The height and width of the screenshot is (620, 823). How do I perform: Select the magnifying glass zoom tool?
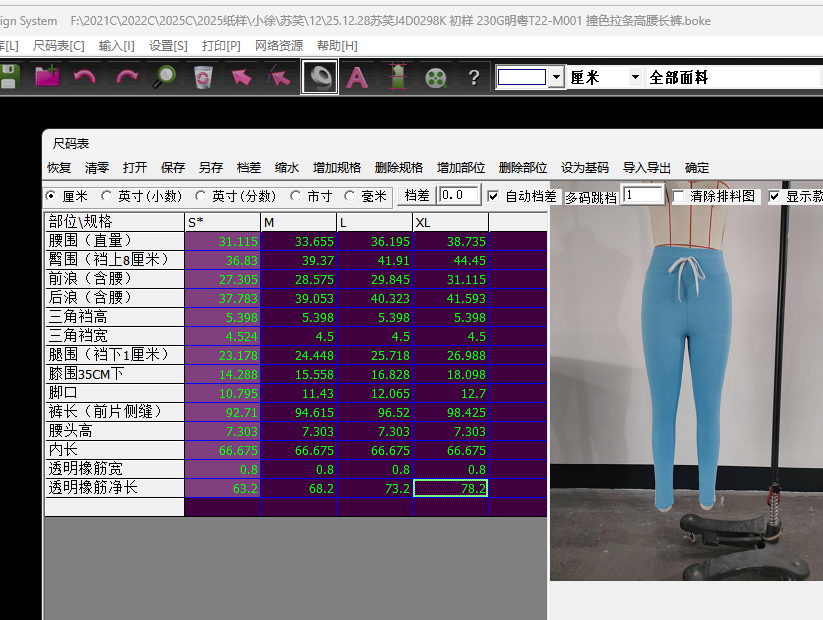[165, 77]
